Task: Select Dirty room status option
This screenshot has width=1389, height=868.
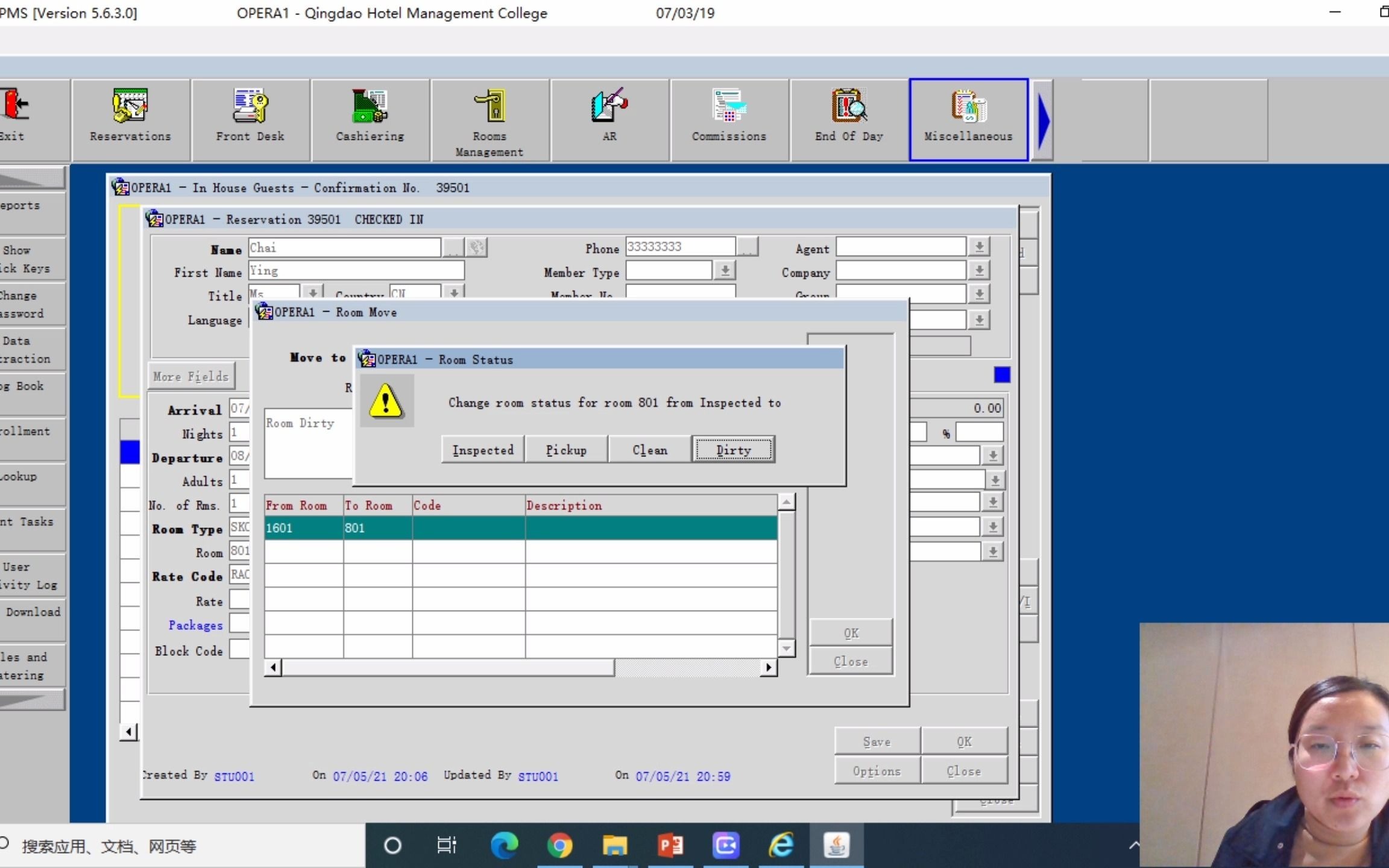Action: (x=733, y=450)
